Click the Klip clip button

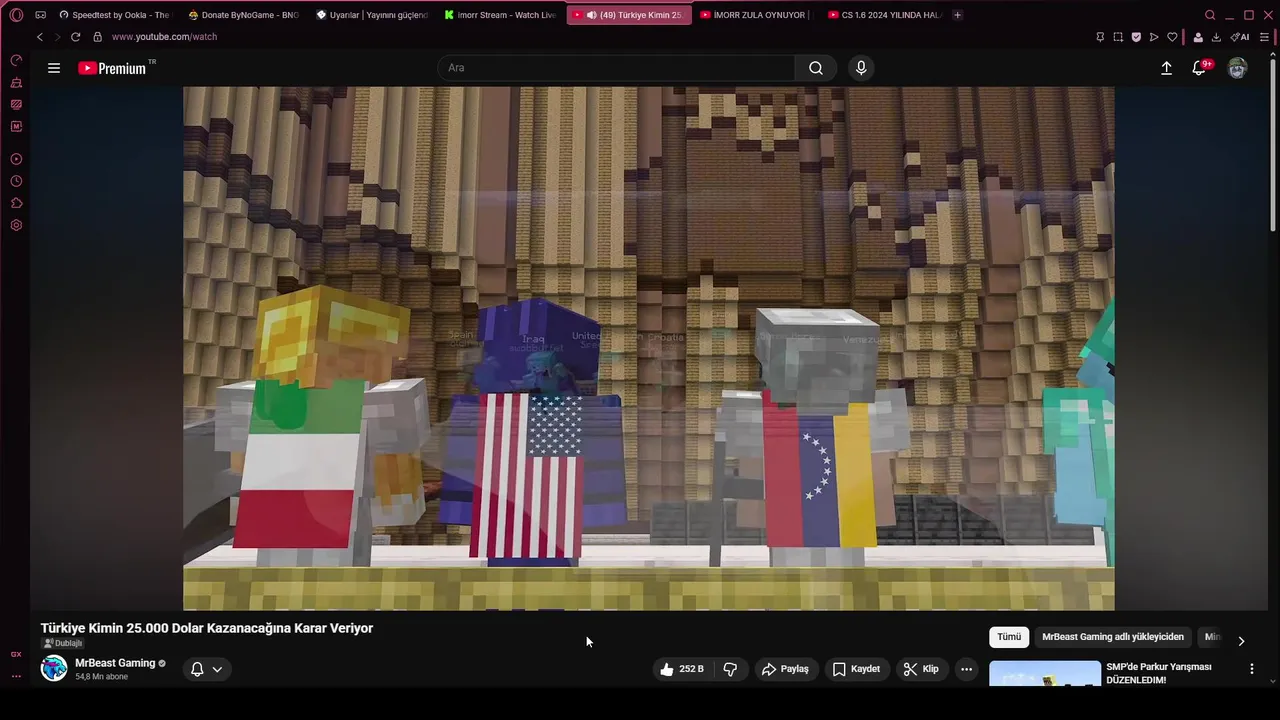(921, 669)
